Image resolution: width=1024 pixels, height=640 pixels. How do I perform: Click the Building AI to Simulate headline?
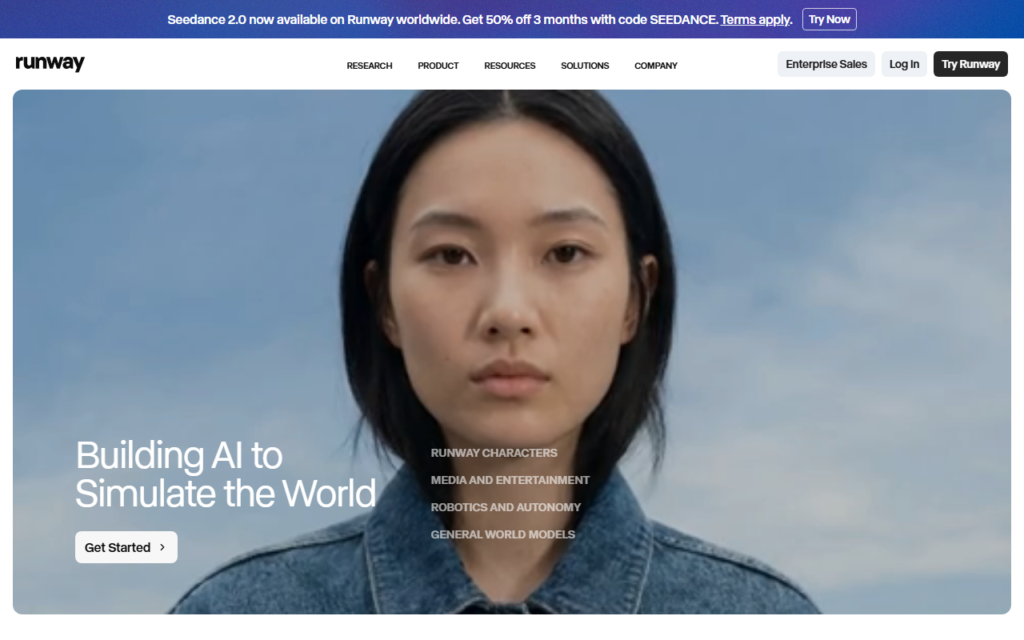[x=225, y=474]
